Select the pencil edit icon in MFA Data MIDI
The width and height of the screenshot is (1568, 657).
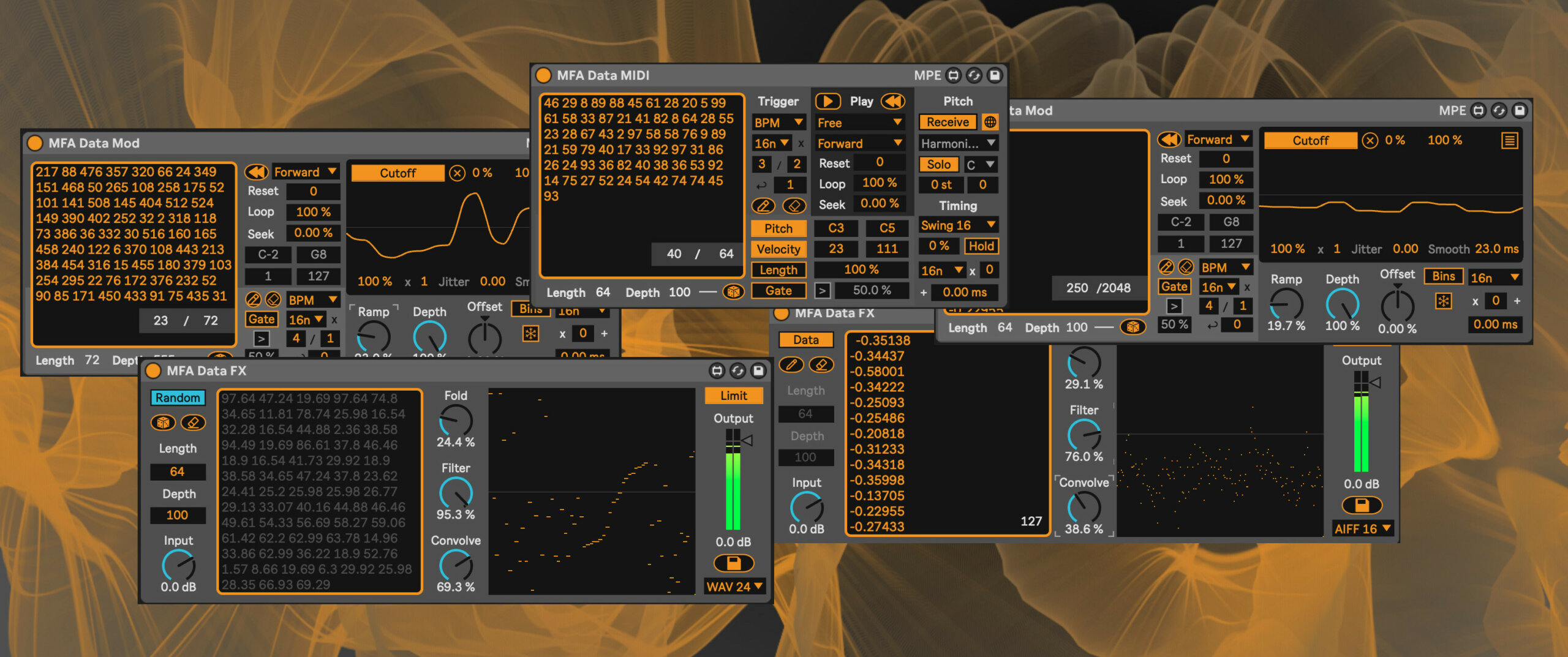coord(763,206)
